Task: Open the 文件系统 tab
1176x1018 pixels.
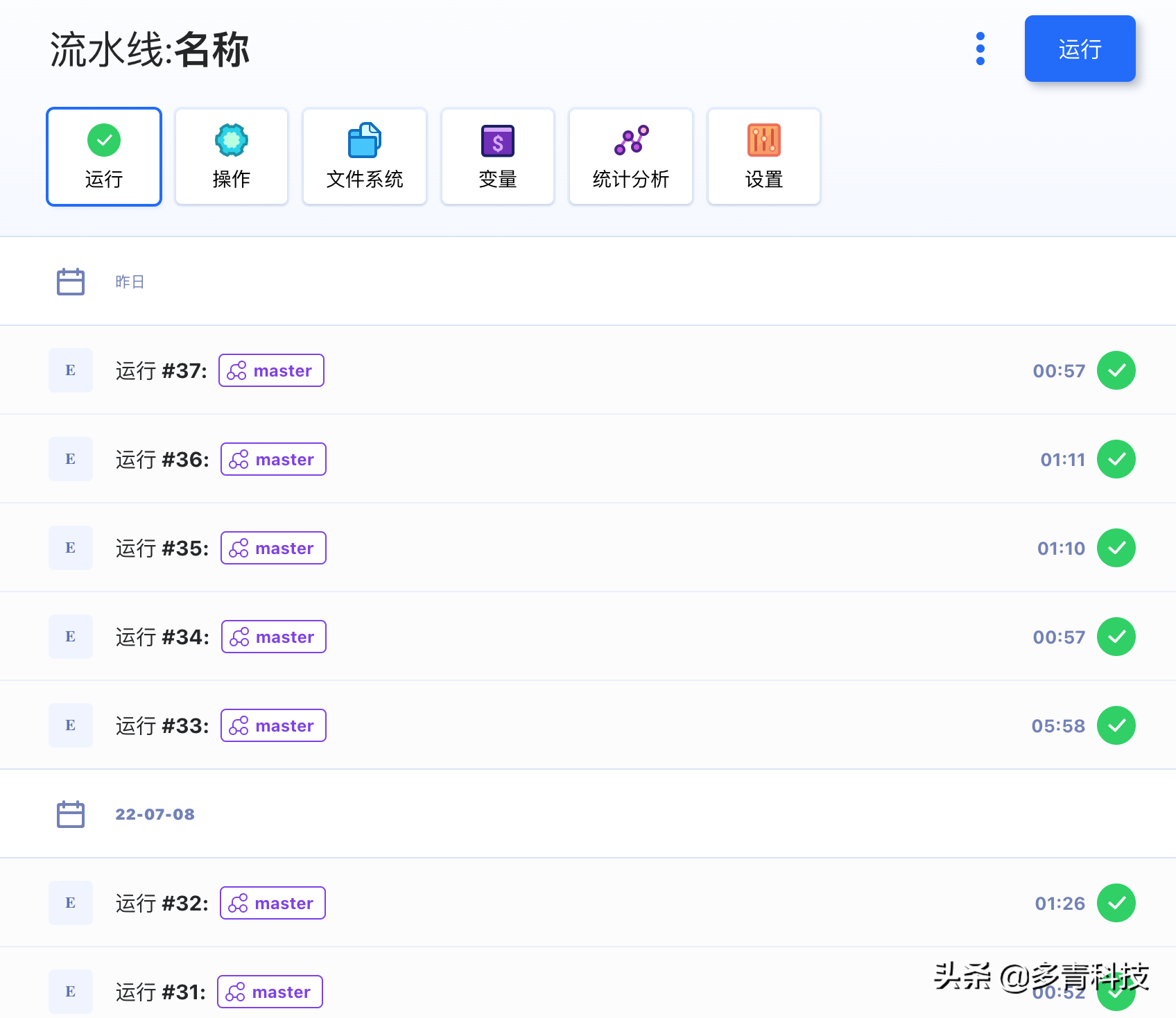Action: click(x=365, y=157)
